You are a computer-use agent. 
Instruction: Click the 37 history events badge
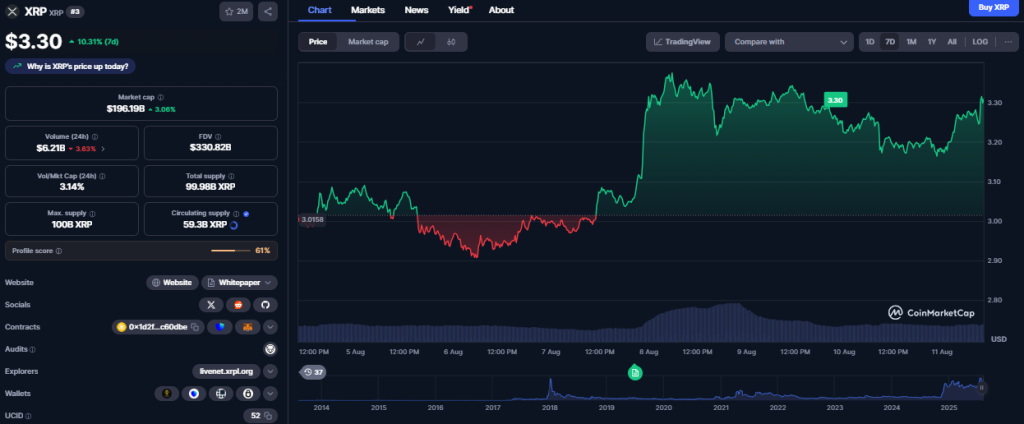pyautogui.click(x=313, y=372)
